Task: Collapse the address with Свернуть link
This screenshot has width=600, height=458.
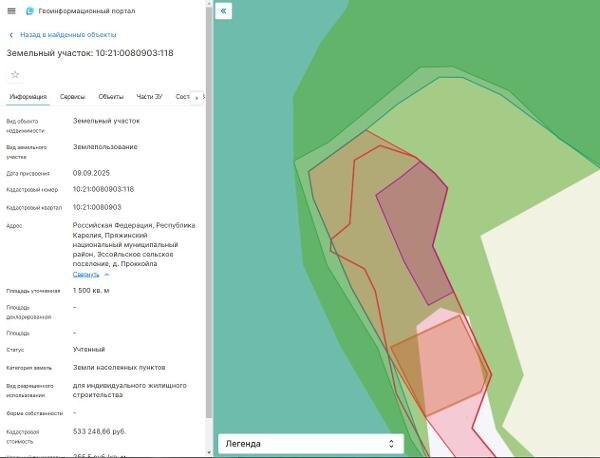Action: coord(86,274)
